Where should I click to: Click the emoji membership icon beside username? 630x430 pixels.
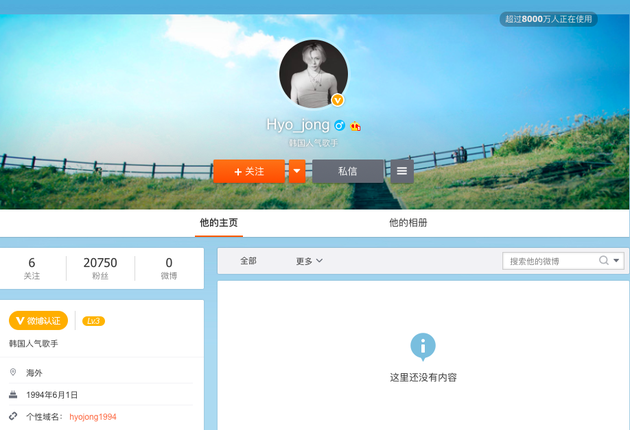[355, 126]
